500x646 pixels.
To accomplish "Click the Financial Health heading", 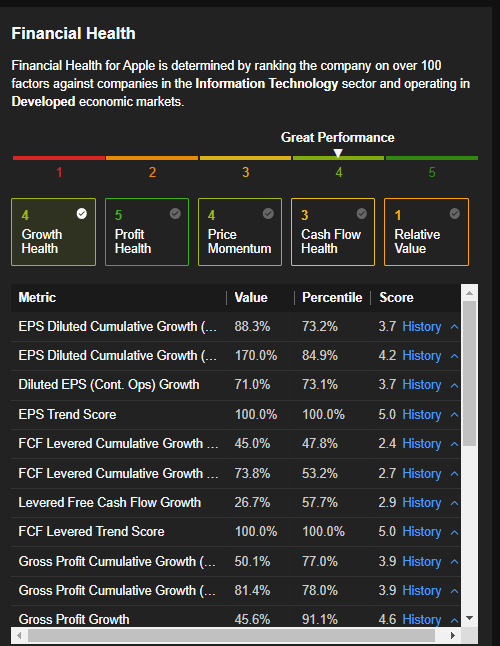I will (x=73, y=33).
